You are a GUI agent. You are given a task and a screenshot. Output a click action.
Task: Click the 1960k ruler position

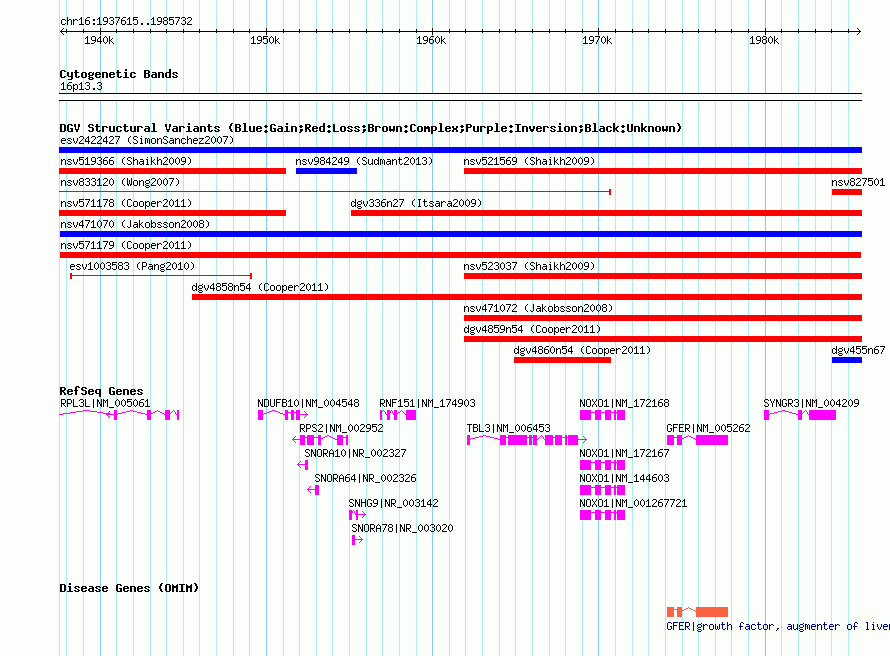pyautogui.click(x=431, y=40)
